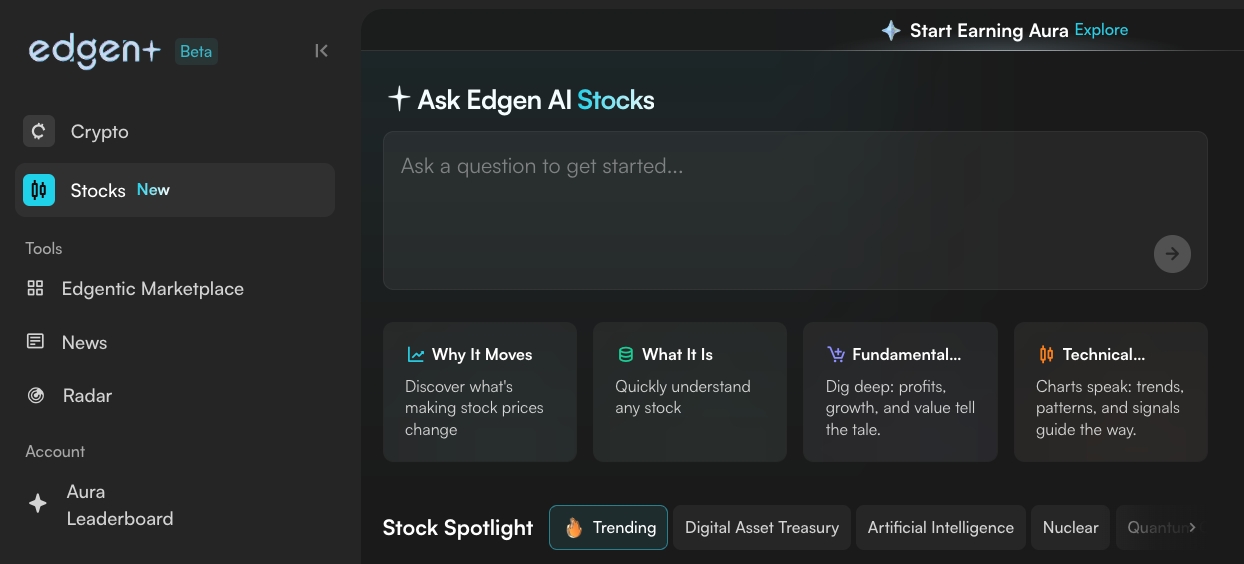Viewport: 1244px width, 564px height.
Task: Switch to Artificial Intelligence spotlight tab
Action: coord(940,527)
